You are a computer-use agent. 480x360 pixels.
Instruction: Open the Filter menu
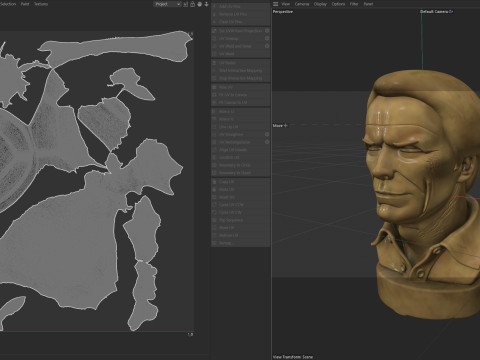point(354,4)
